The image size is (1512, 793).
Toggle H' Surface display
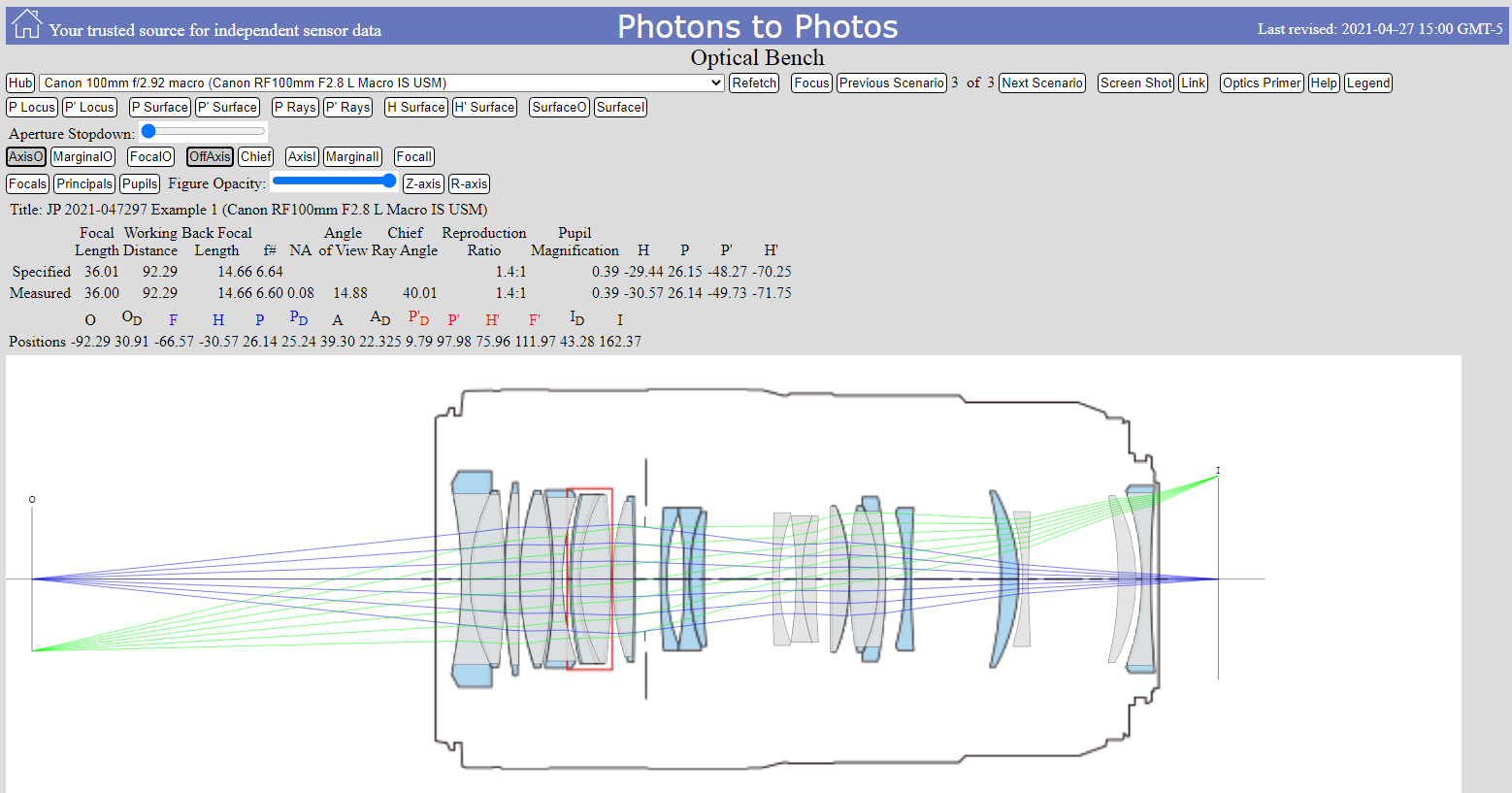485,108
